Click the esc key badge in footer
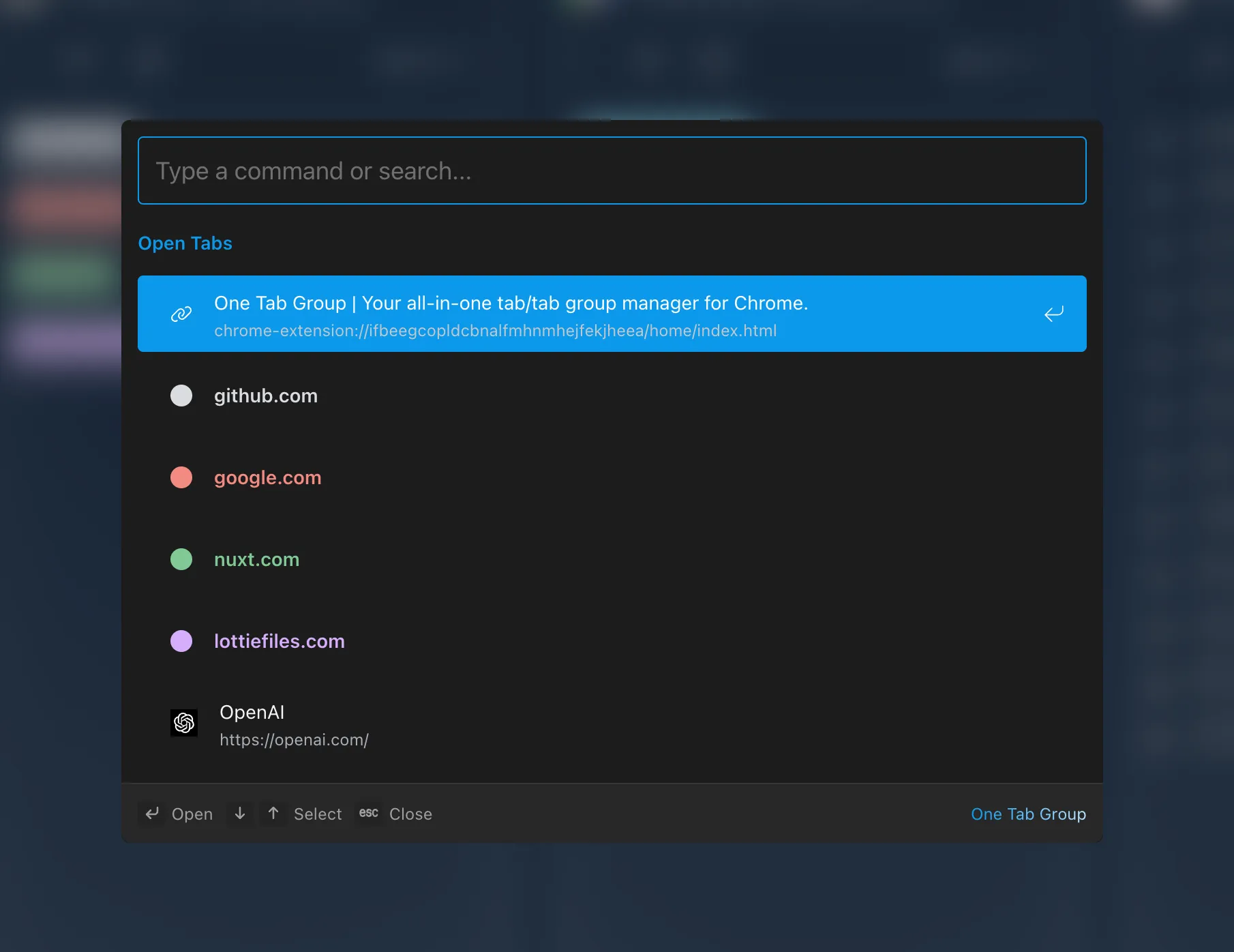Screen dimensions: 1234x952 click(368, 814)
